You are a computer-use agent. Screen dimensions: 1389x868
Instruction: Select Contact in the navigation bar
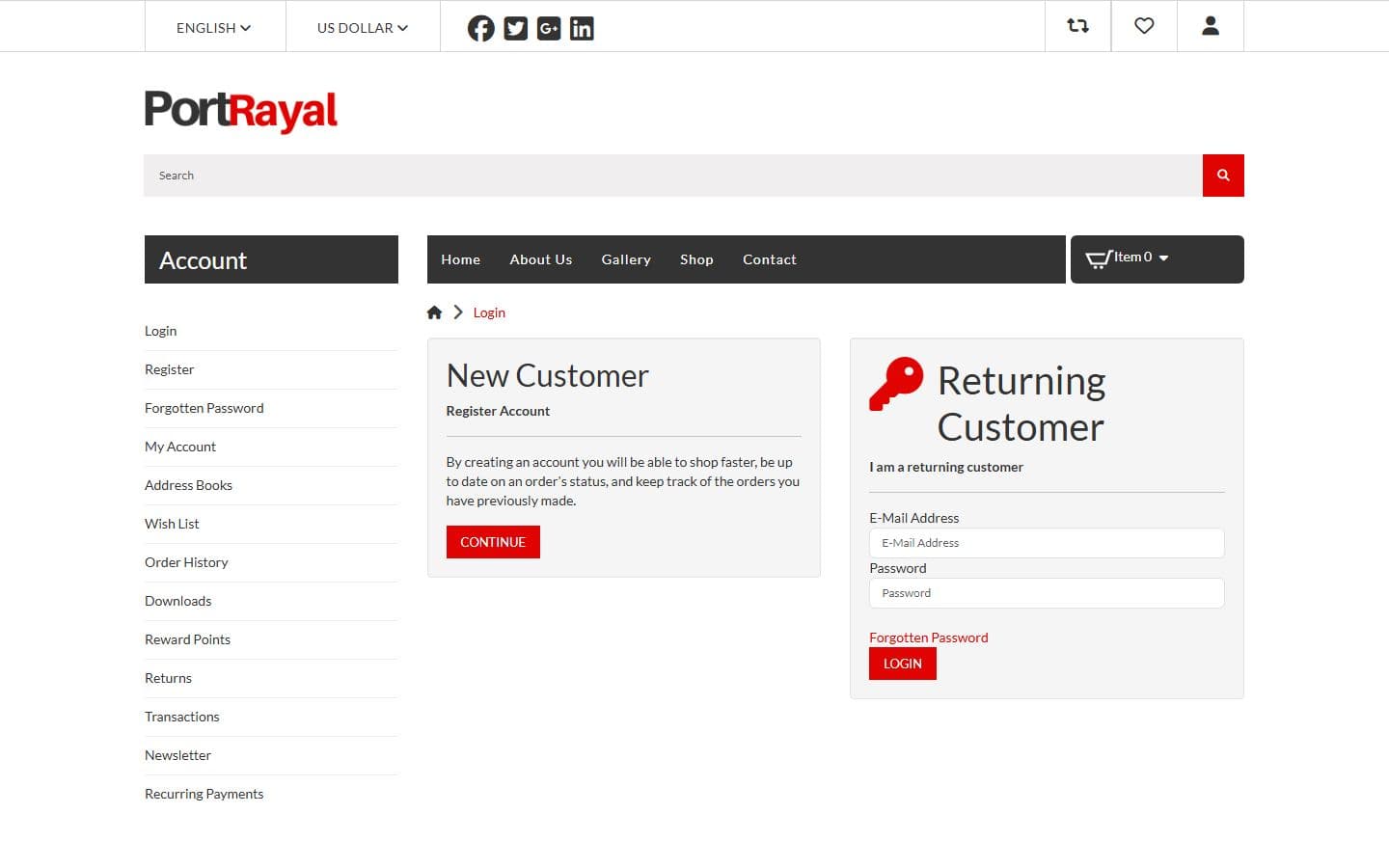coord(770,259)
